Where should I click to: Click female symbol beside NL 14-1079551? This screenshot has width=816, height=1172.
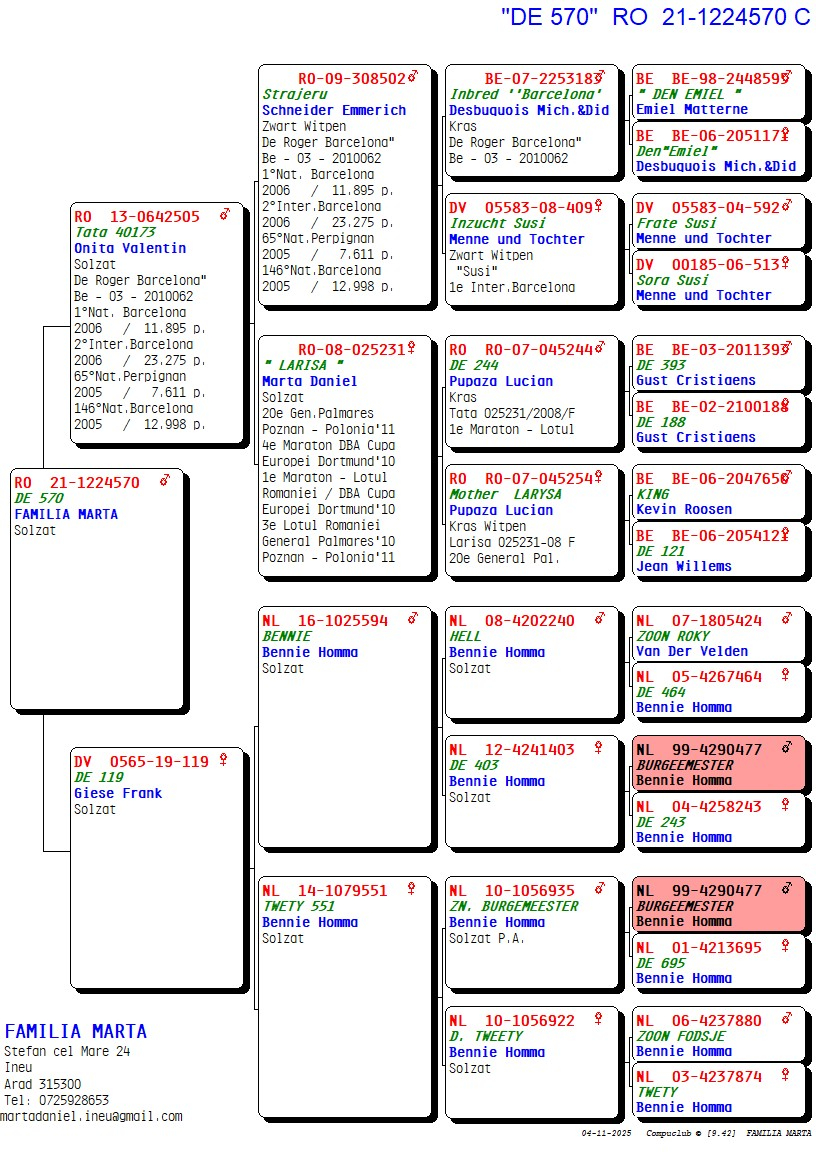411,889
